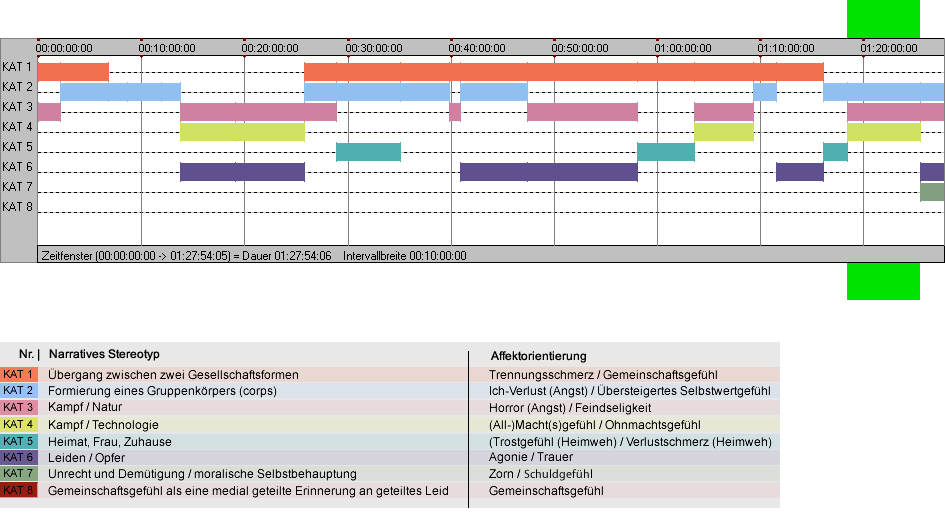
Task: Select 'Zorn / Schuldgefühl' affect text
Action: pos(541,475)
